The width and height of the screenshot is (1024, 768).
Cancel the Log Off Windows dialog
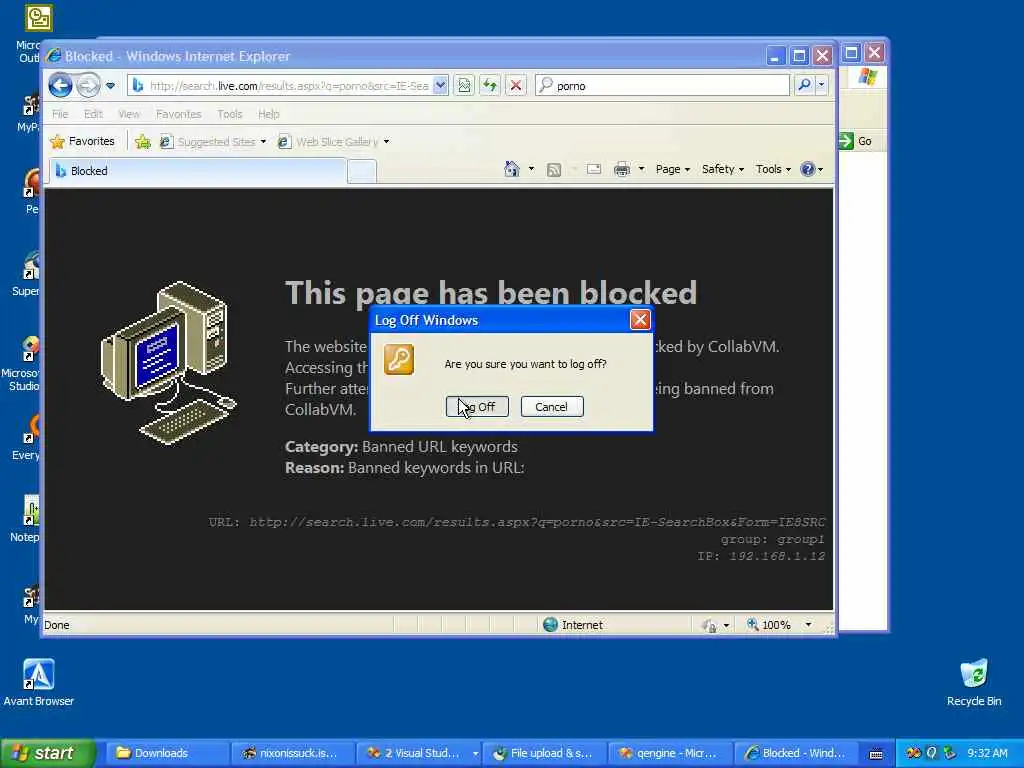point(552,407)
